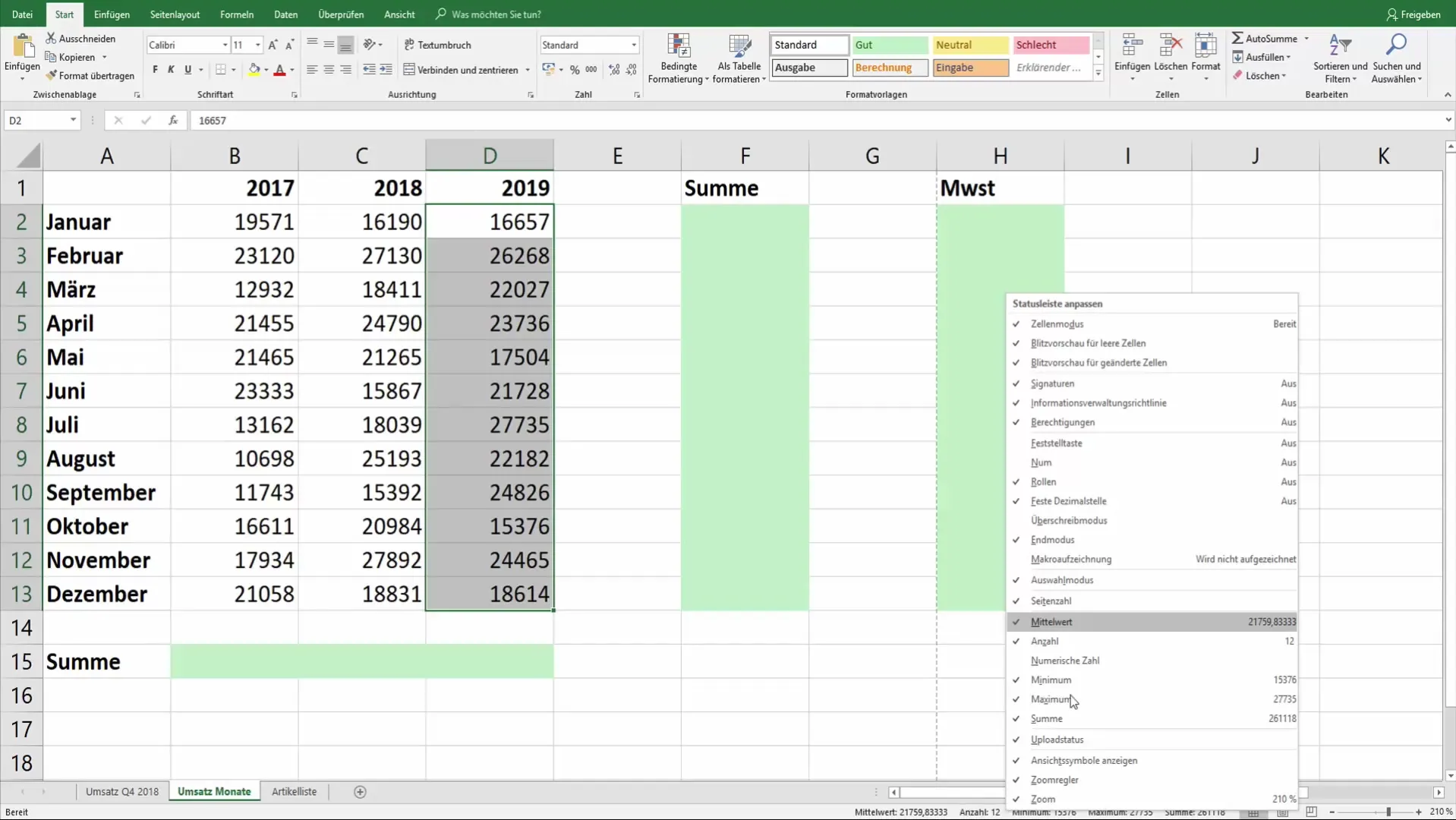Toggle bold formatting with F
This screenshot has width=1456, height=820.
click(155, 70)
